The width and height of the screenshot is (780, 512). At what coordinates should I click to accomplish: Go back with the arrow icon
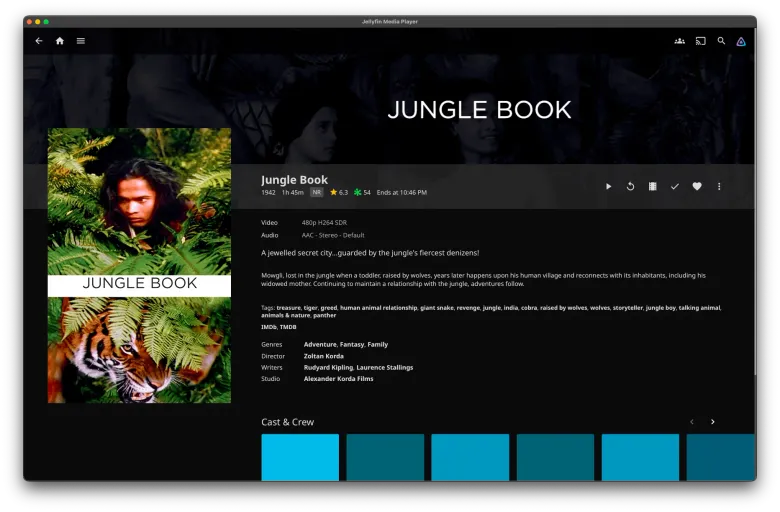tap(39, 41)
